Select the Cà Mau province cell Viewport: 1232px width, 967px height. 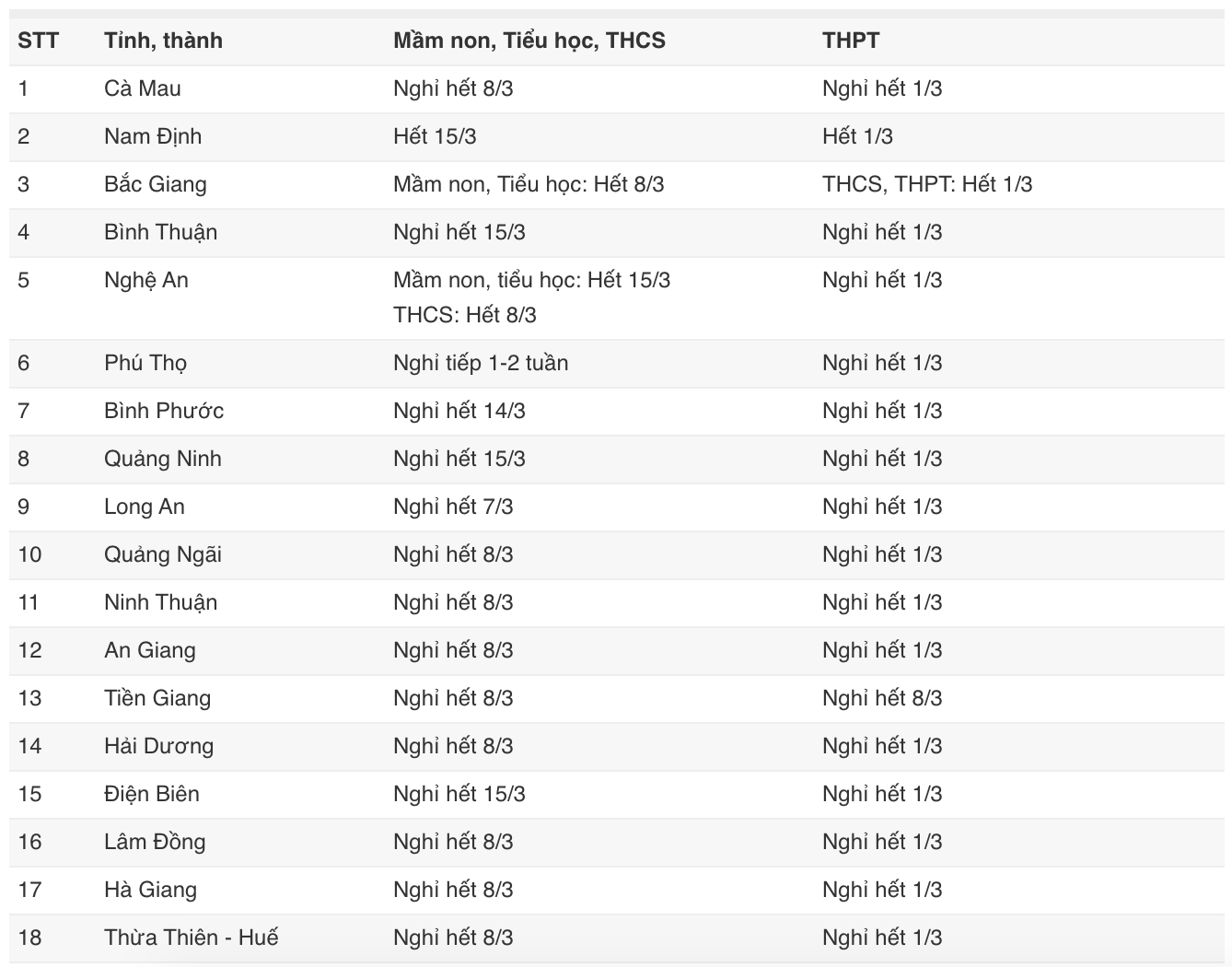point(142,88)
